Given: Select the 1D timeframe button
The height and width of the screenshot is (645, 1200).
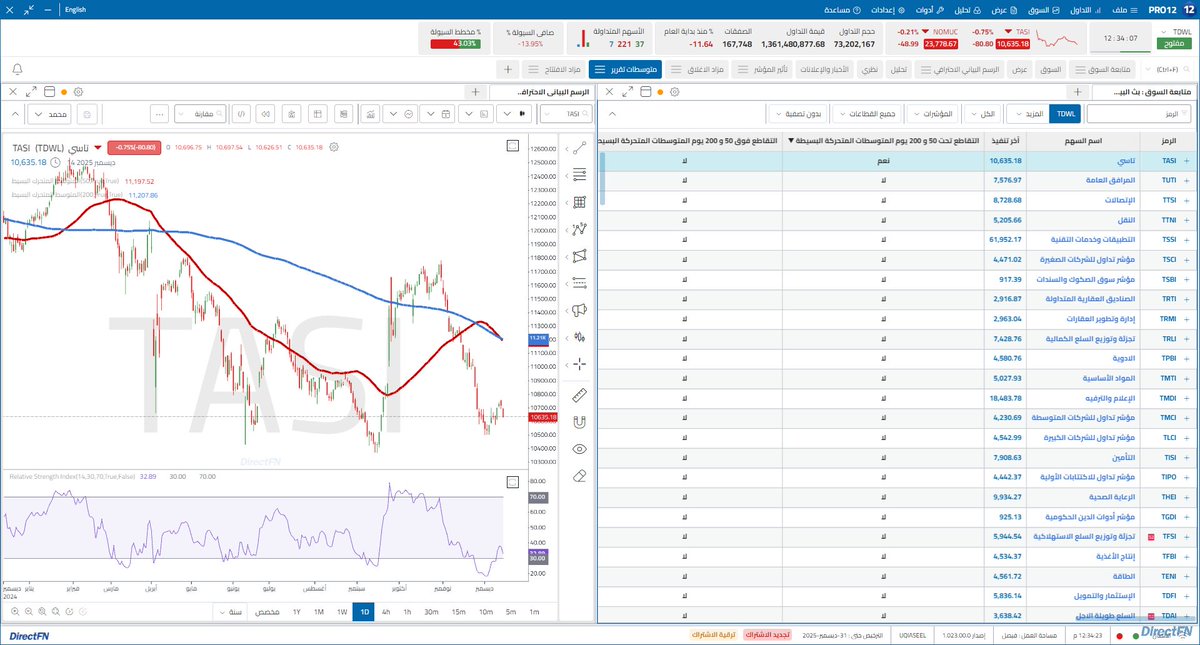Looking at the screenshot, I should (363, 611).
